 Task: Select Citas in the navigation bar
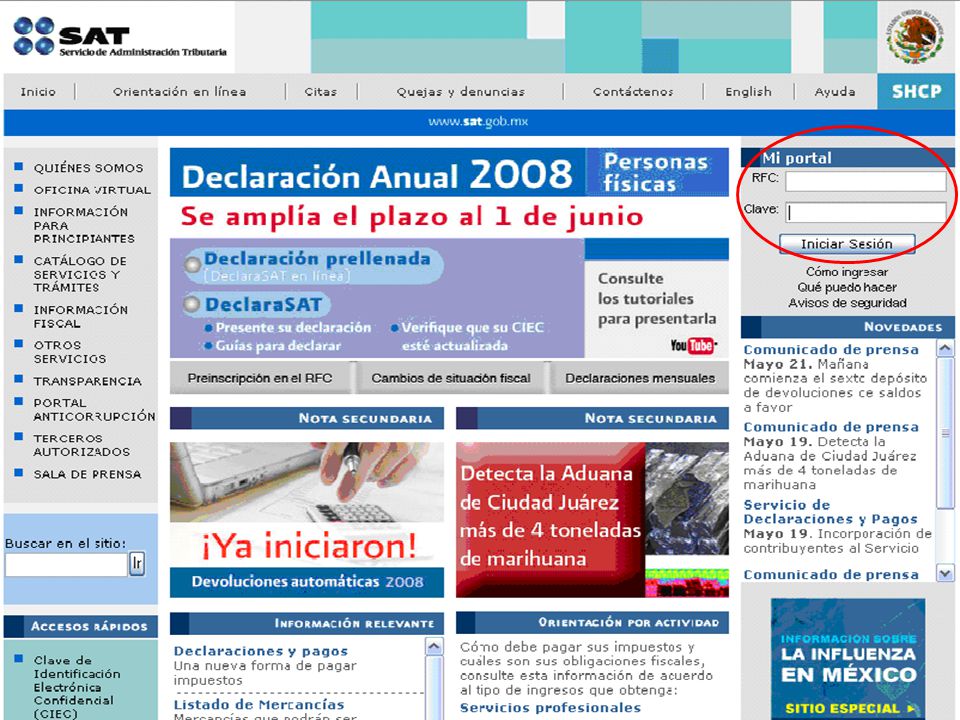321,92
